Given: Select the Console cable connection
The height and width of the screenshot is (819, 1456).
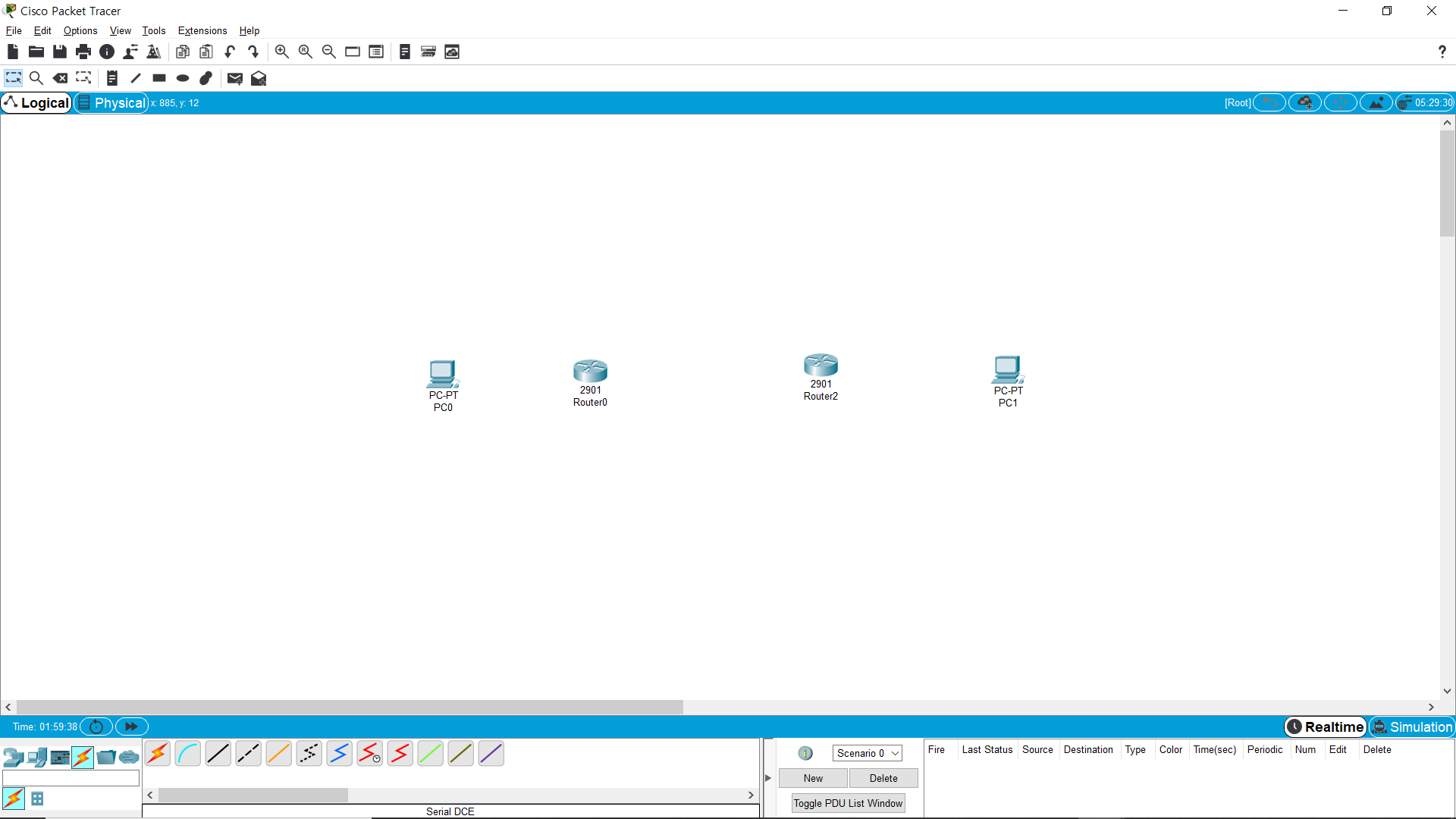Looking at the screenshot, I should (187, 754).
